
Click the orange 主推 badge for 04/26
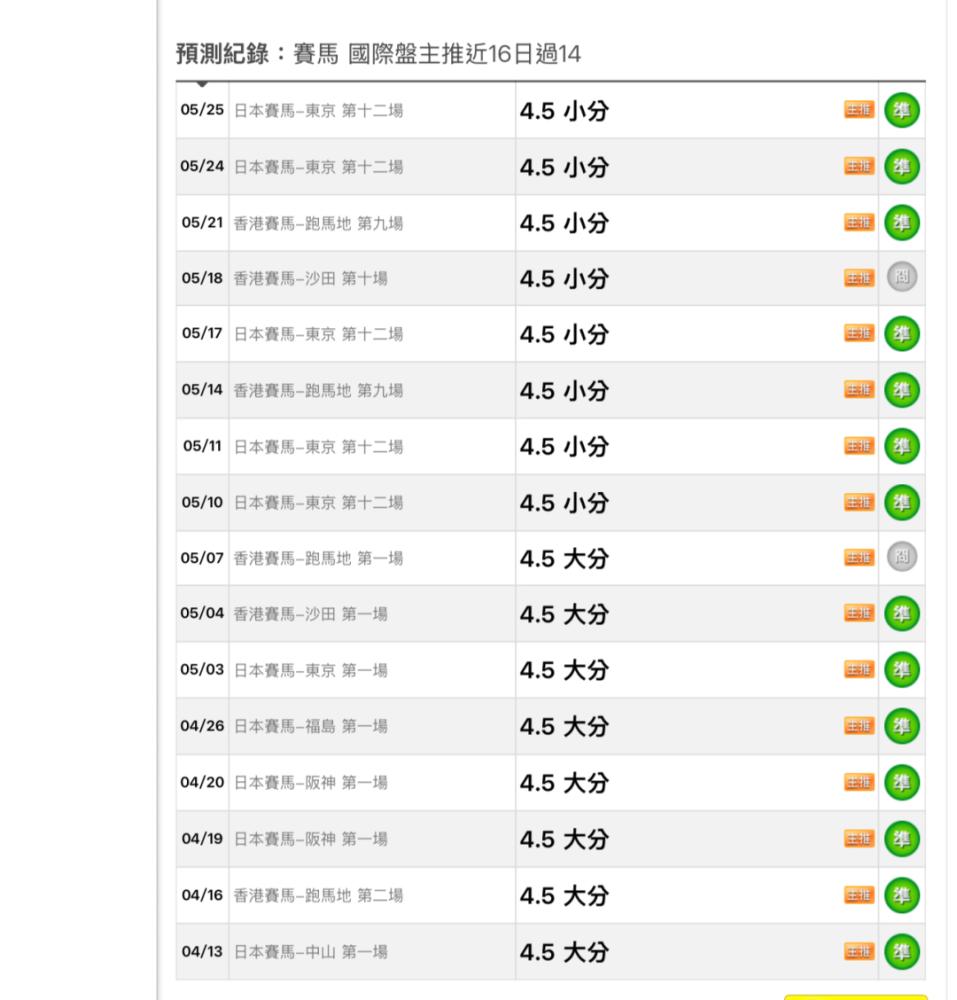[x=859, y=726]
